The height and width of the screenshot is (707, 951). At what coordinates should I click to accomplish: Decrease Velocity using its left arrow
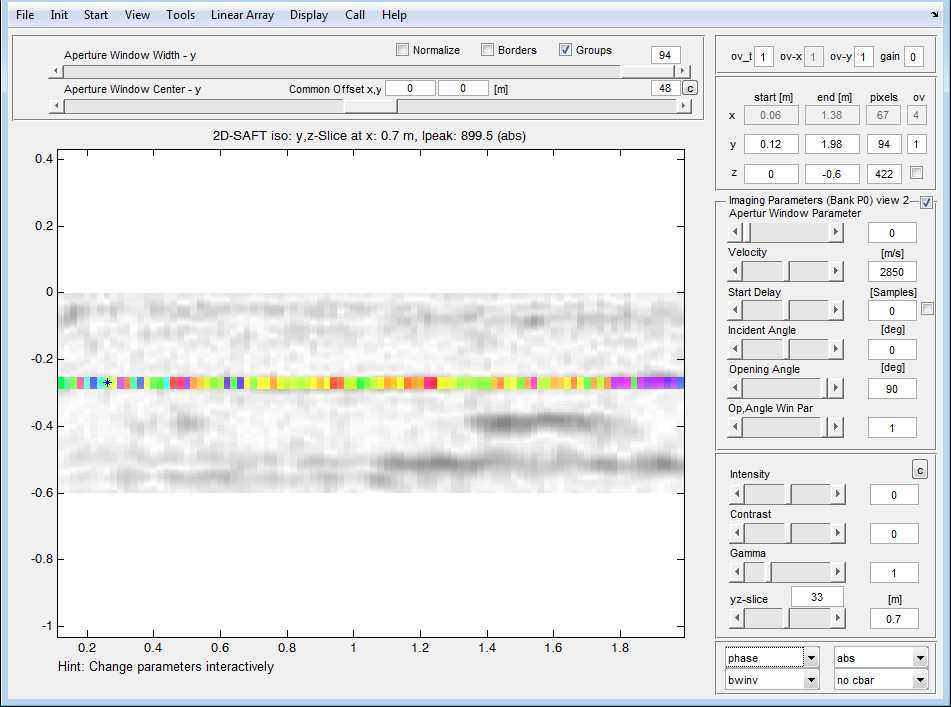click(735, 270)
